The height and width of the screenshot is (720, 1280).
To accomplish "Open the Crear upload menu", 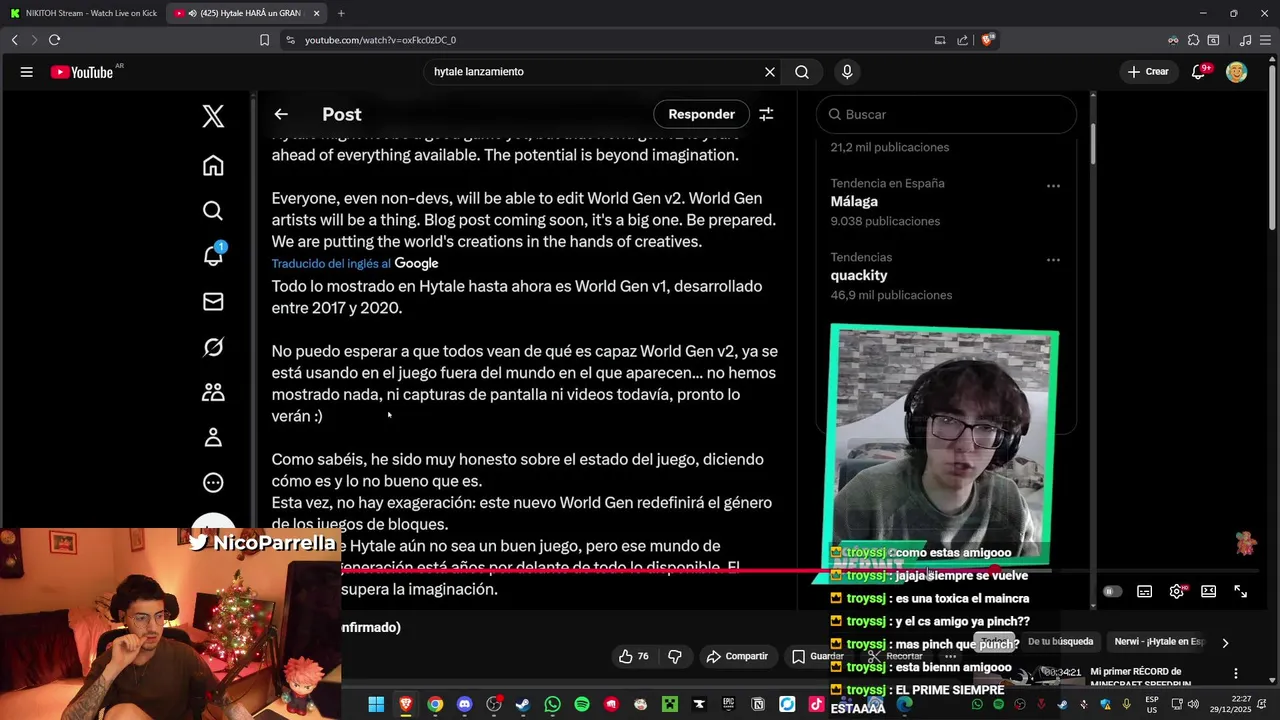I will pyautogui.click(x=1148, y=72).
